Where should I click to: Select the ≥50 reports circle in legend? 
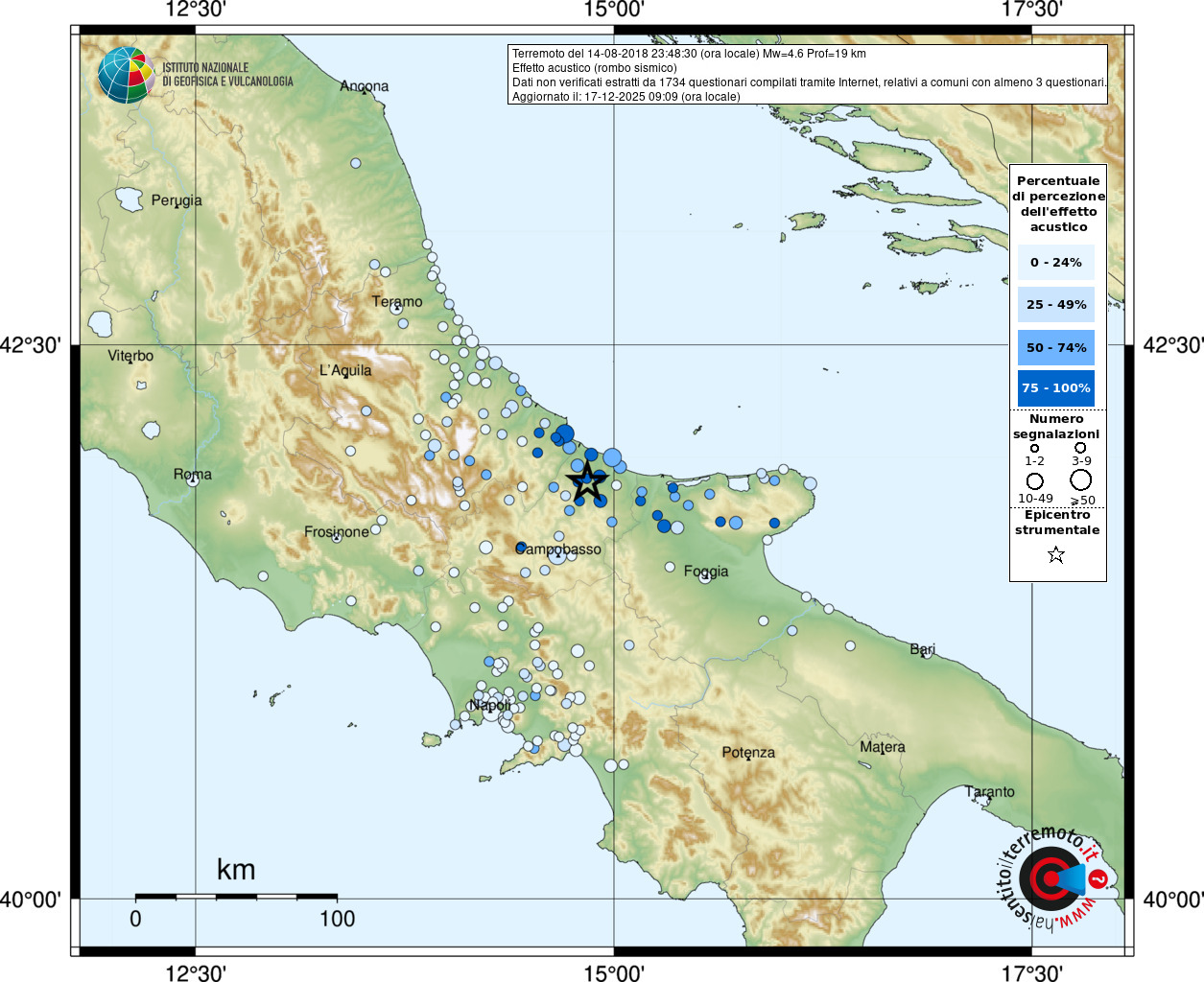click(x=1081, y=479)
